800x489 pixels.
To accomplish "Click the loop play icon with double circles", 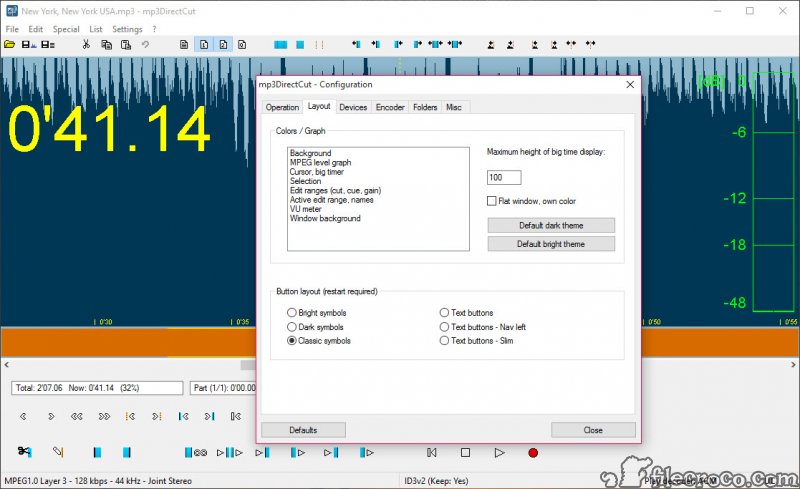I will tap(195, 452).
